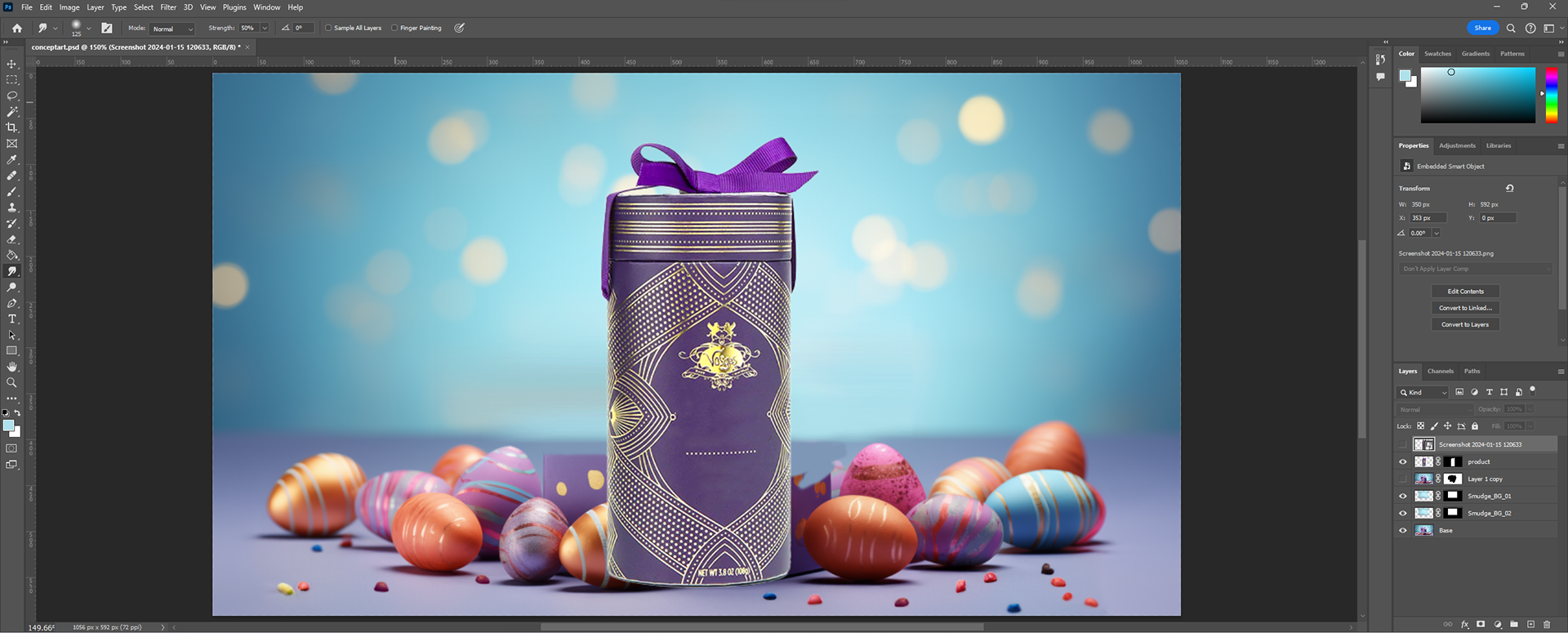Enable Sample All Layers checkbox

[x=328, y=28]
